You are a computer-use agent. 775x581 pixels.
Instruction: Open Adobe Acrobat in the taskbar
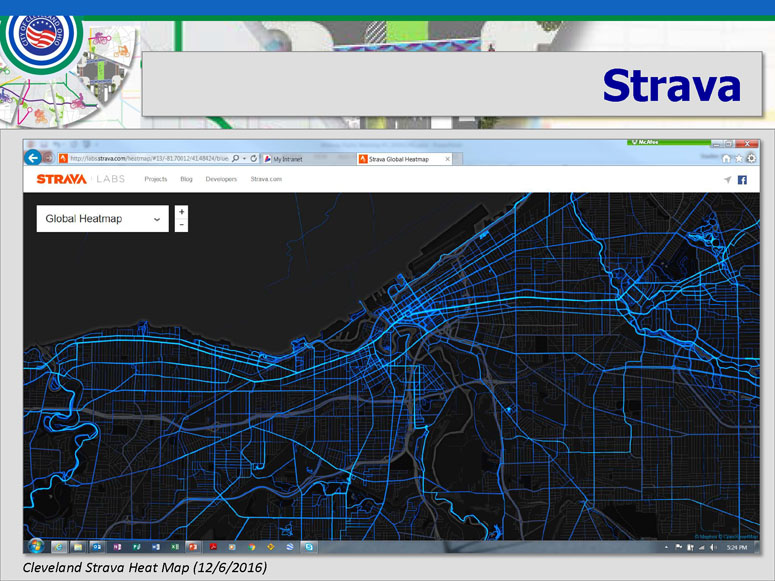(x=214, y=547)
